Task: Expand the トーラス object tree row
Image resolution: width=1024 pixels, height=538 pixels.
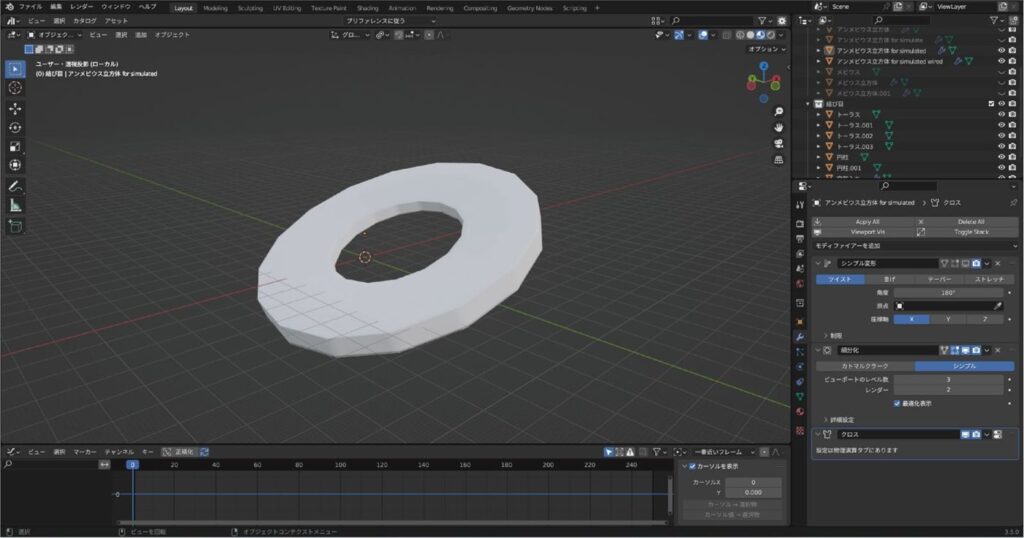Action: [x=819, y=114]
